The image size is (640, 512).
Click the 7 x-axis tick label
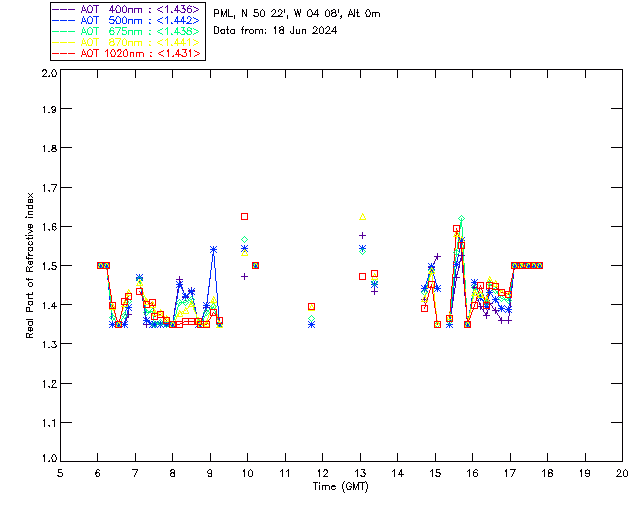tap(135, 473)
